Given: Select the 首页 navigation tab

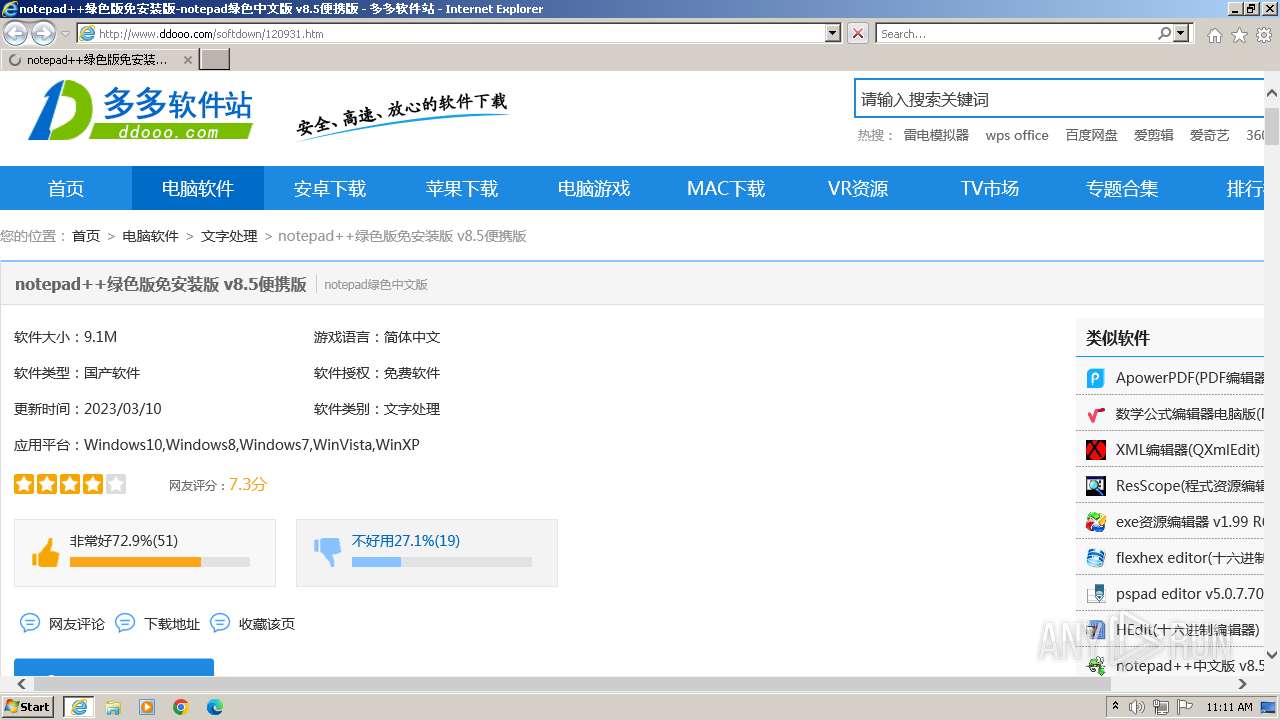Looking at the screenshot, I should click(66, 188).
